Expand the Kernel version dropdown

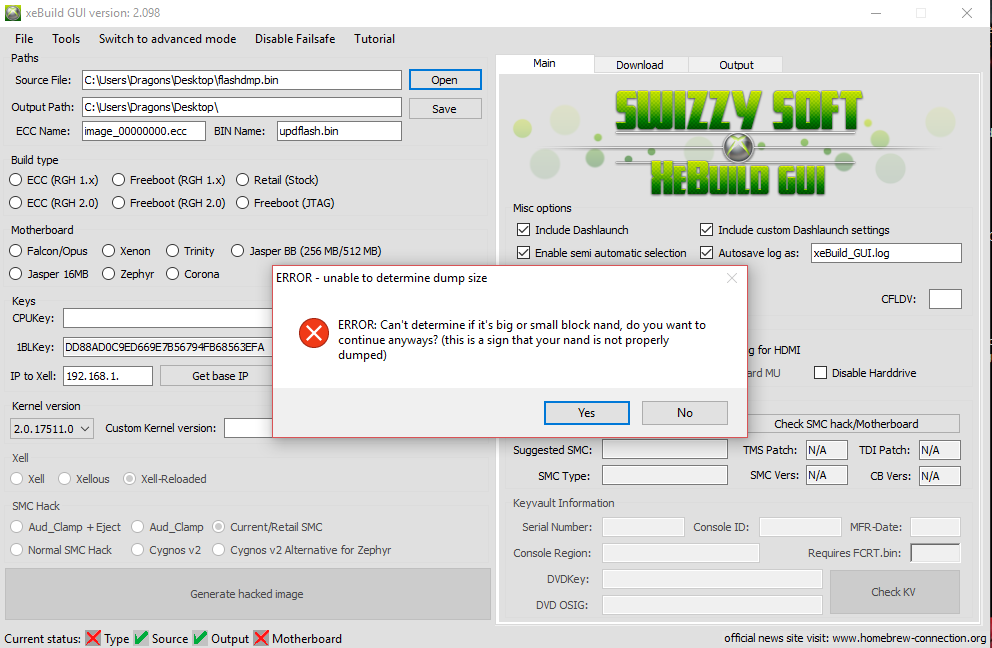pos(53,428)
